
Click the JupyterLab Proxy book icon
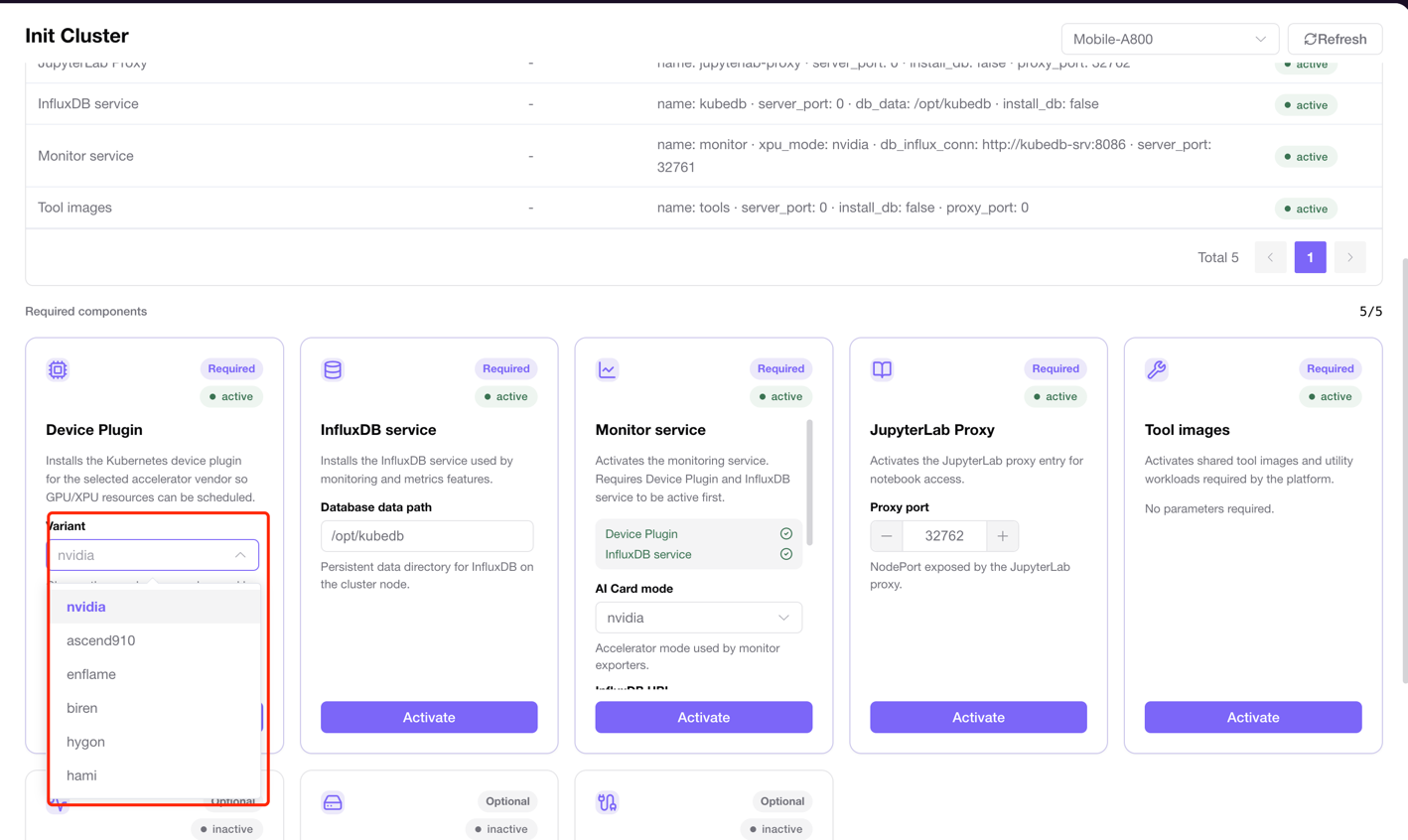pyautogui.click(x=882, y=370)
